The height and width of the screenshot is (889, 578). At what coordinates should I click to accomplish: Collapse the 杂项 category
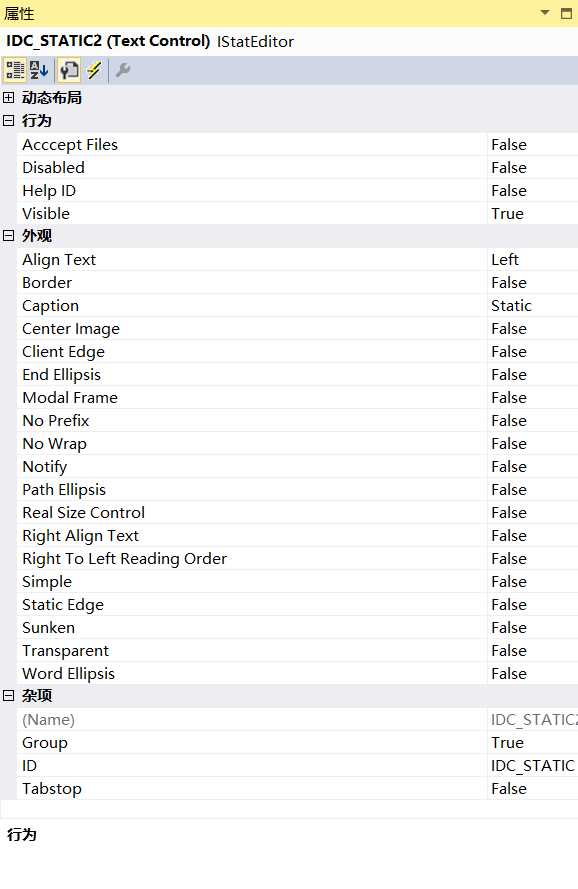pyautogui.click(x=9, y=696)
